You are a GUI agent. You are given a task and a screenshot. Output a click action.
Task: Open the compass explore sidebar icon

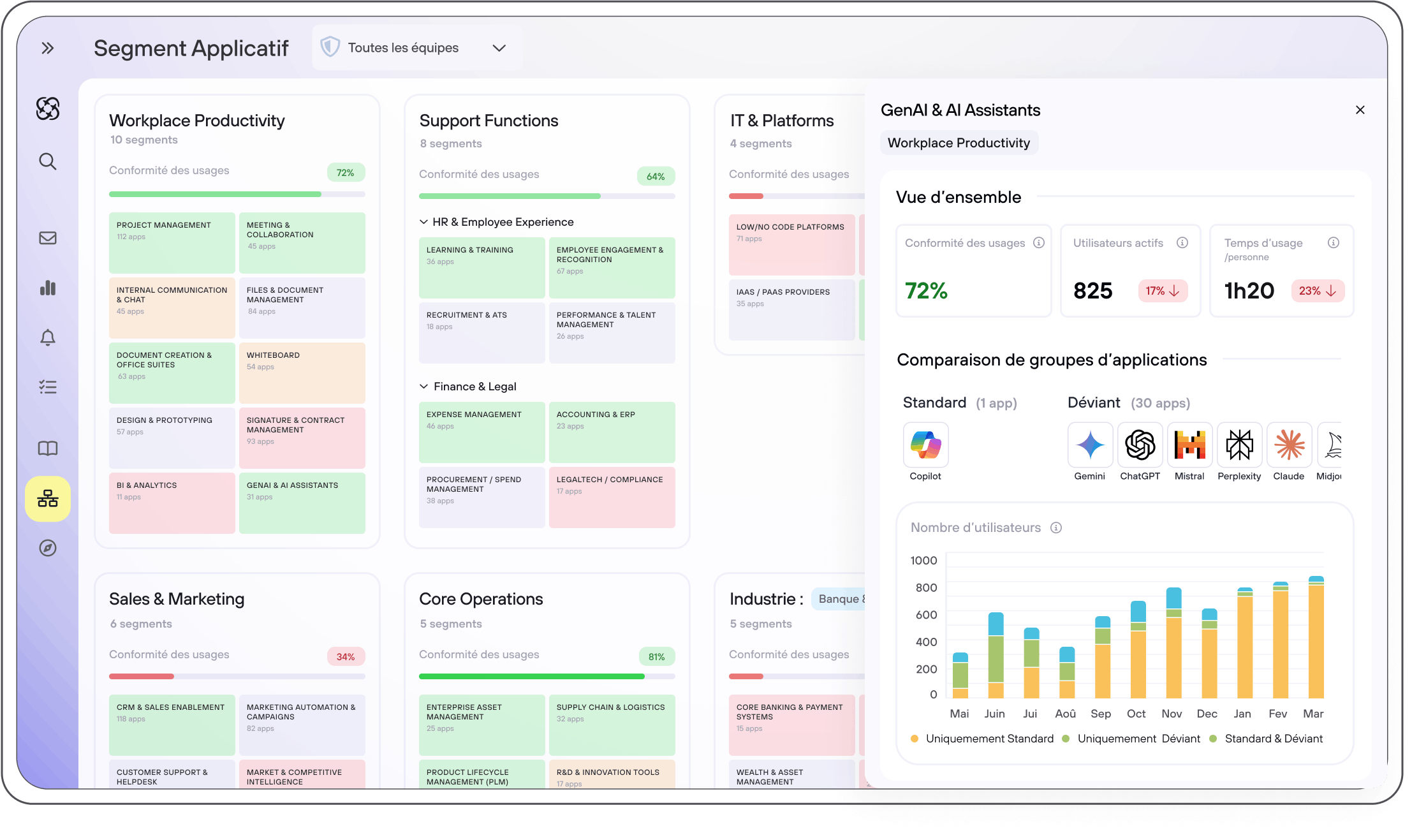pyautogui.click(x=47, y=548)
